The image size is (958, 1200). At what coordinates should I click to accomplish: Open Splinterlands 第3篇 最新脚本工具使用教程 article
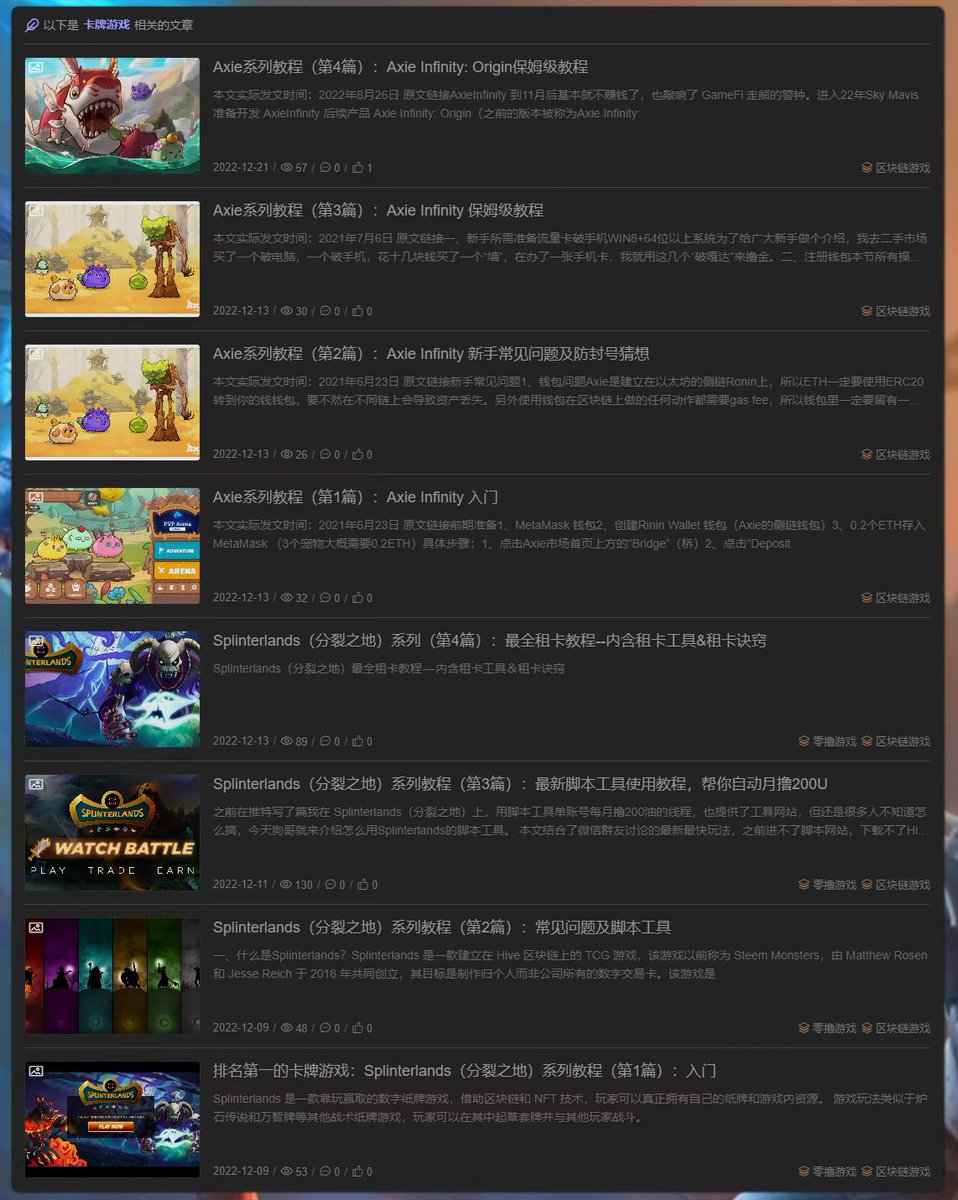(520, 783)
